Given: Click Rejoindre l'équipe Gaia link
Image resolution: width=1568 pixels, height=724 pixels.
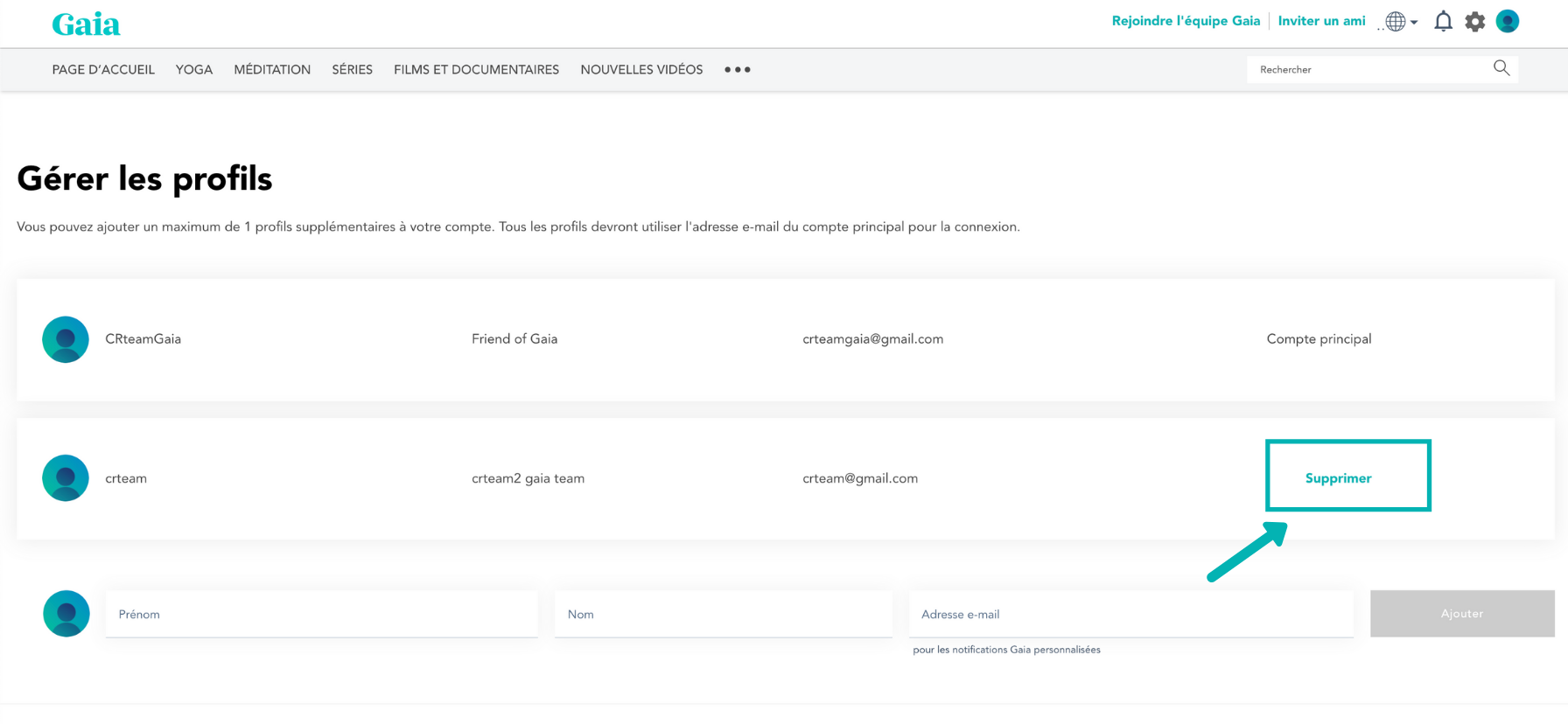Looking at the screenshot, I should pos(1186,21).
